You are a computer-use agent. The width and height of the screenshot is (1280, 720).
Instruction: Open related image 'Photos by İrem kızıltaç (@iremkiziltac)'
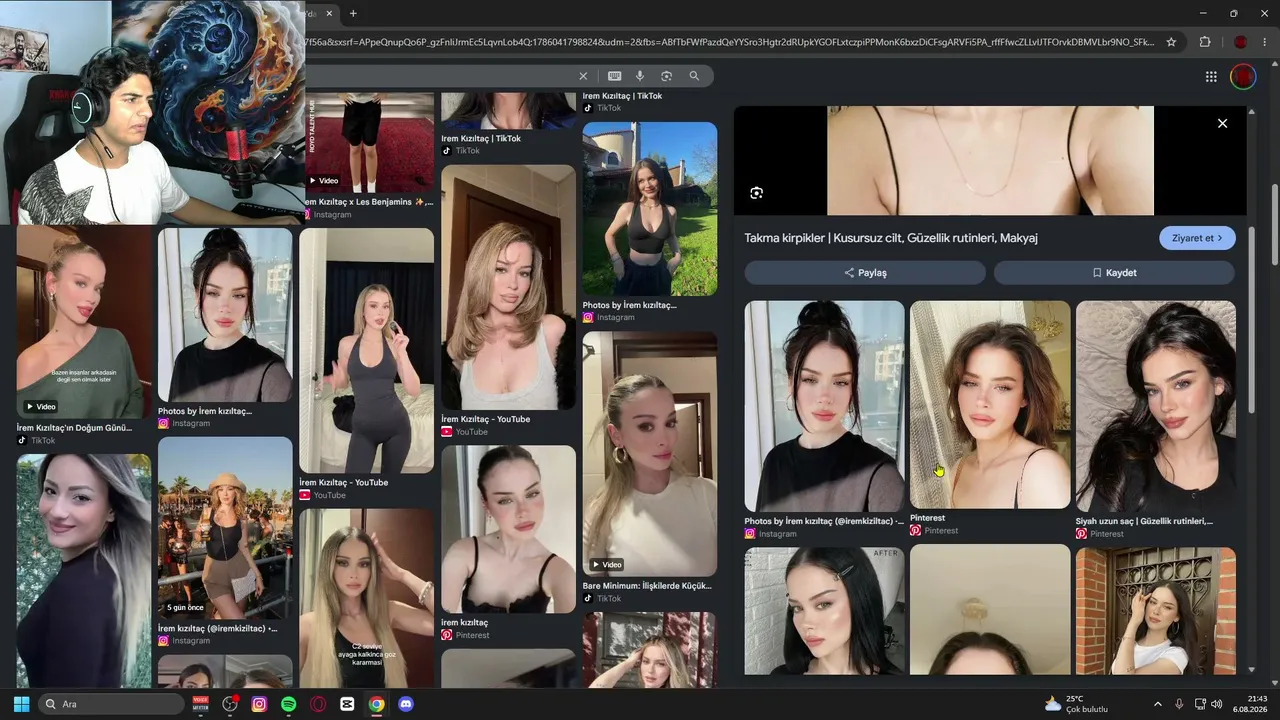pyautogui.click(x=824, y=406)
